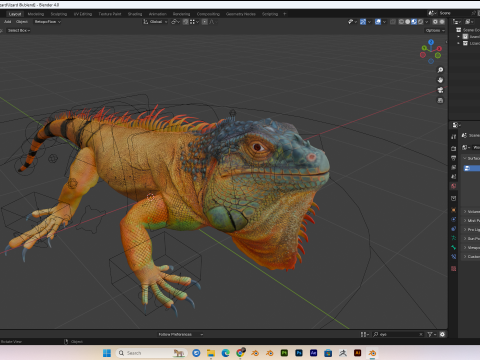The image size is (480, 360).
Task: Switch to solid viewport shading
Action: (408, 22)
